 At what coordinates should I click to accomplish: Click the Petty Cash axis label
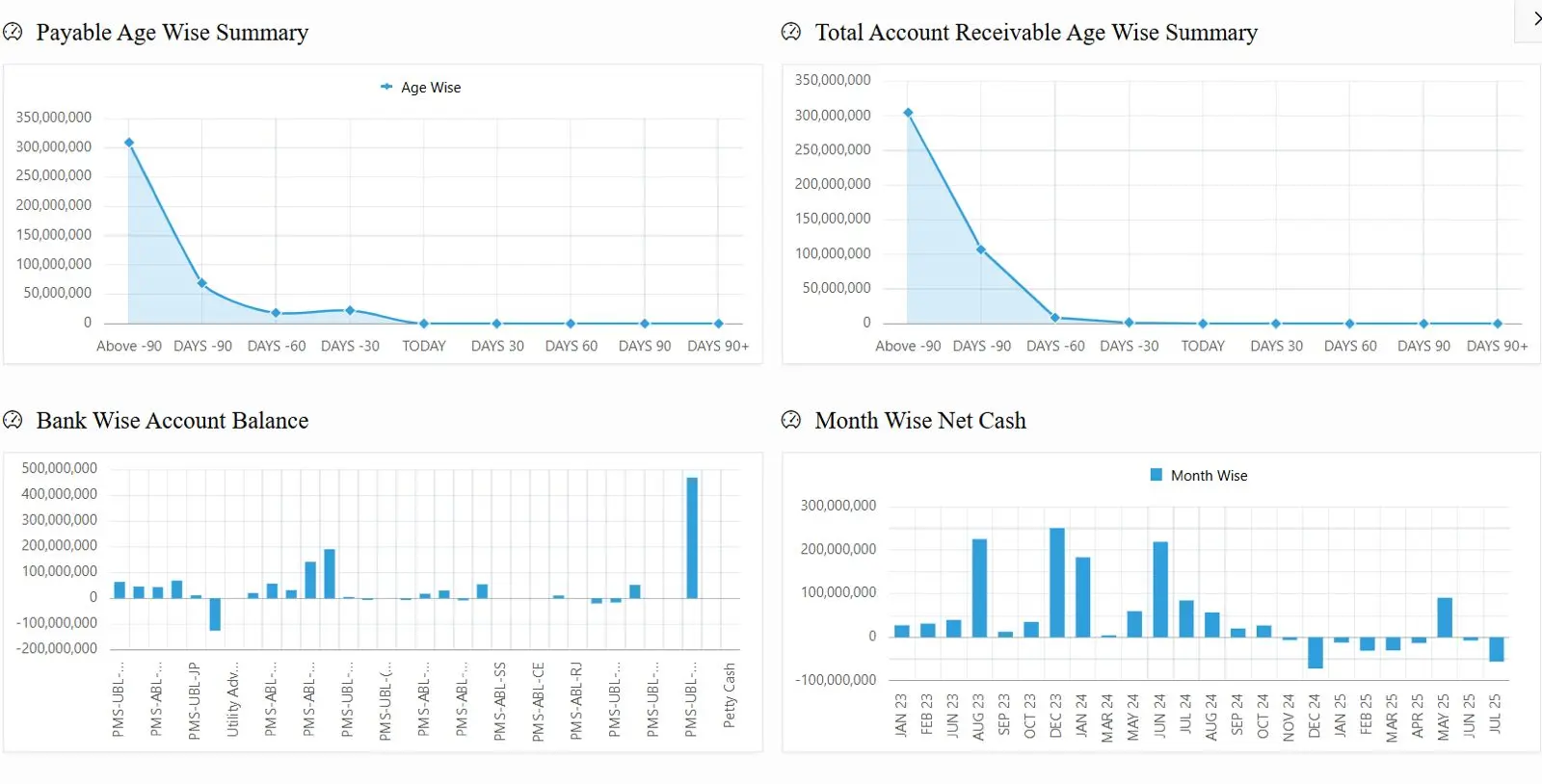pyautogui.click(x=730, y=694)
